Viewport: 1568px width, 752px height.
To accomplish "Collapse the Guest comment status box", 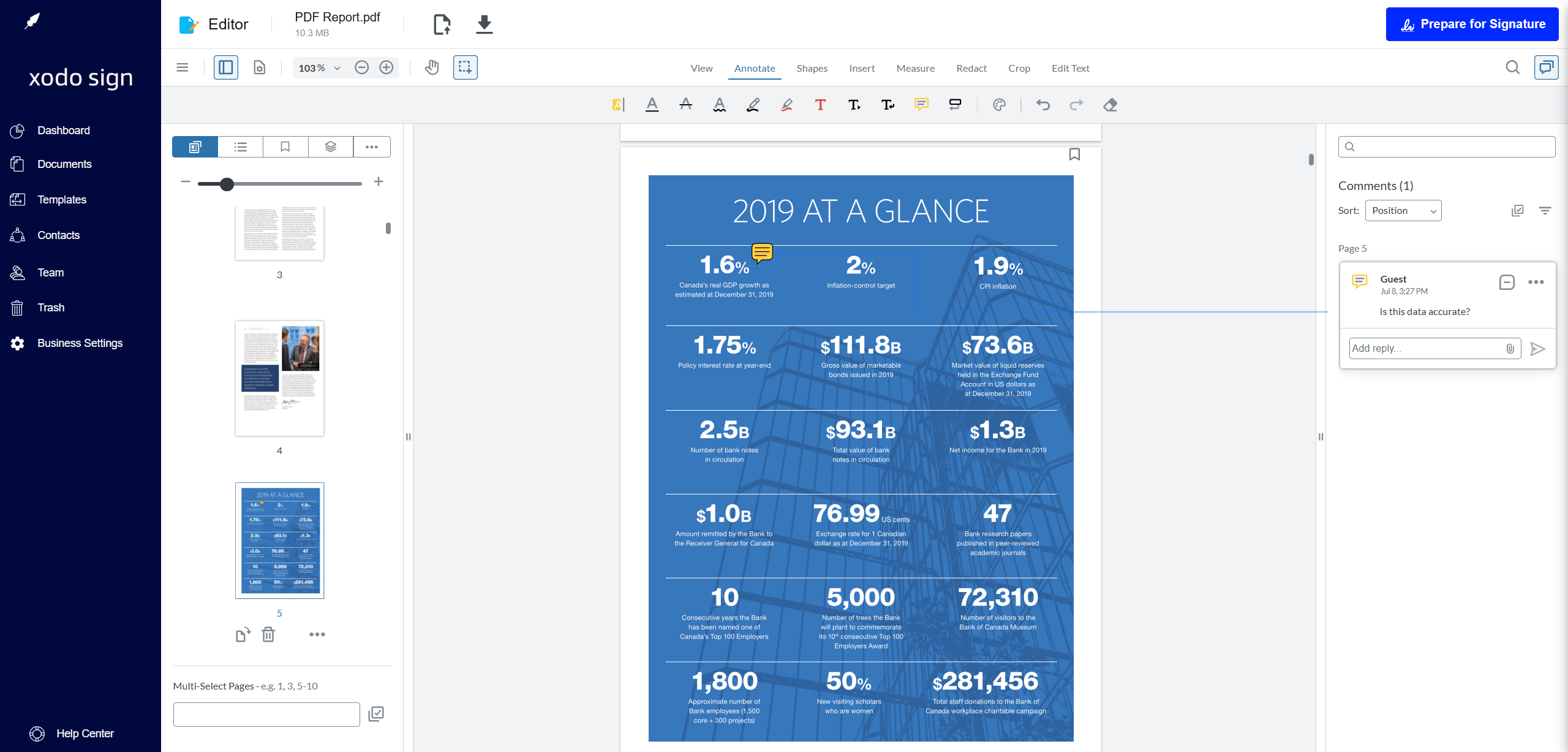I will point(1507,282).
